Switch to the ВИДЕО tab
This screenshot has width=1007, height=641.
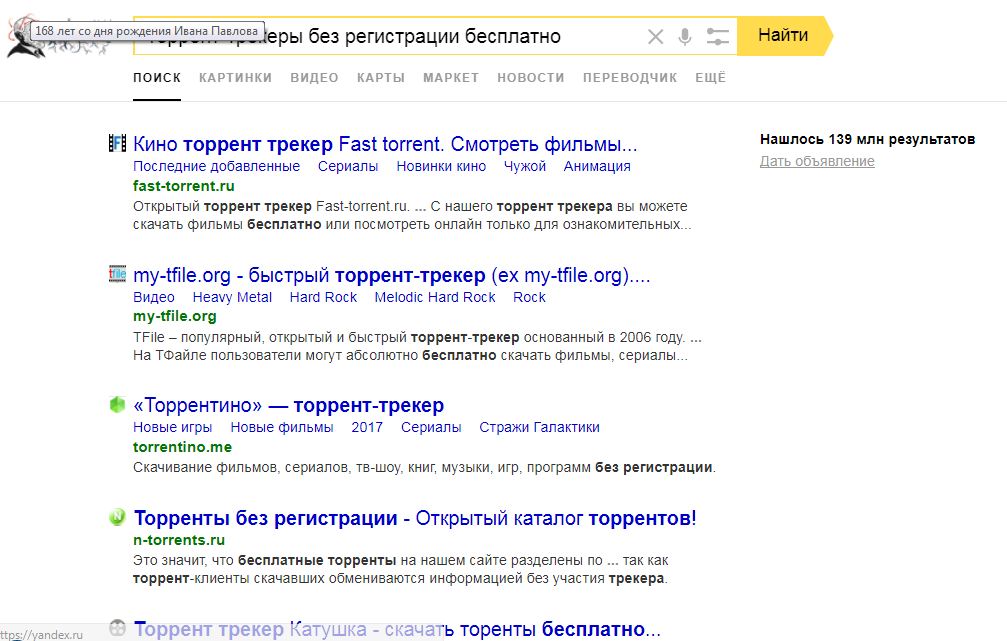coord(314,77)
